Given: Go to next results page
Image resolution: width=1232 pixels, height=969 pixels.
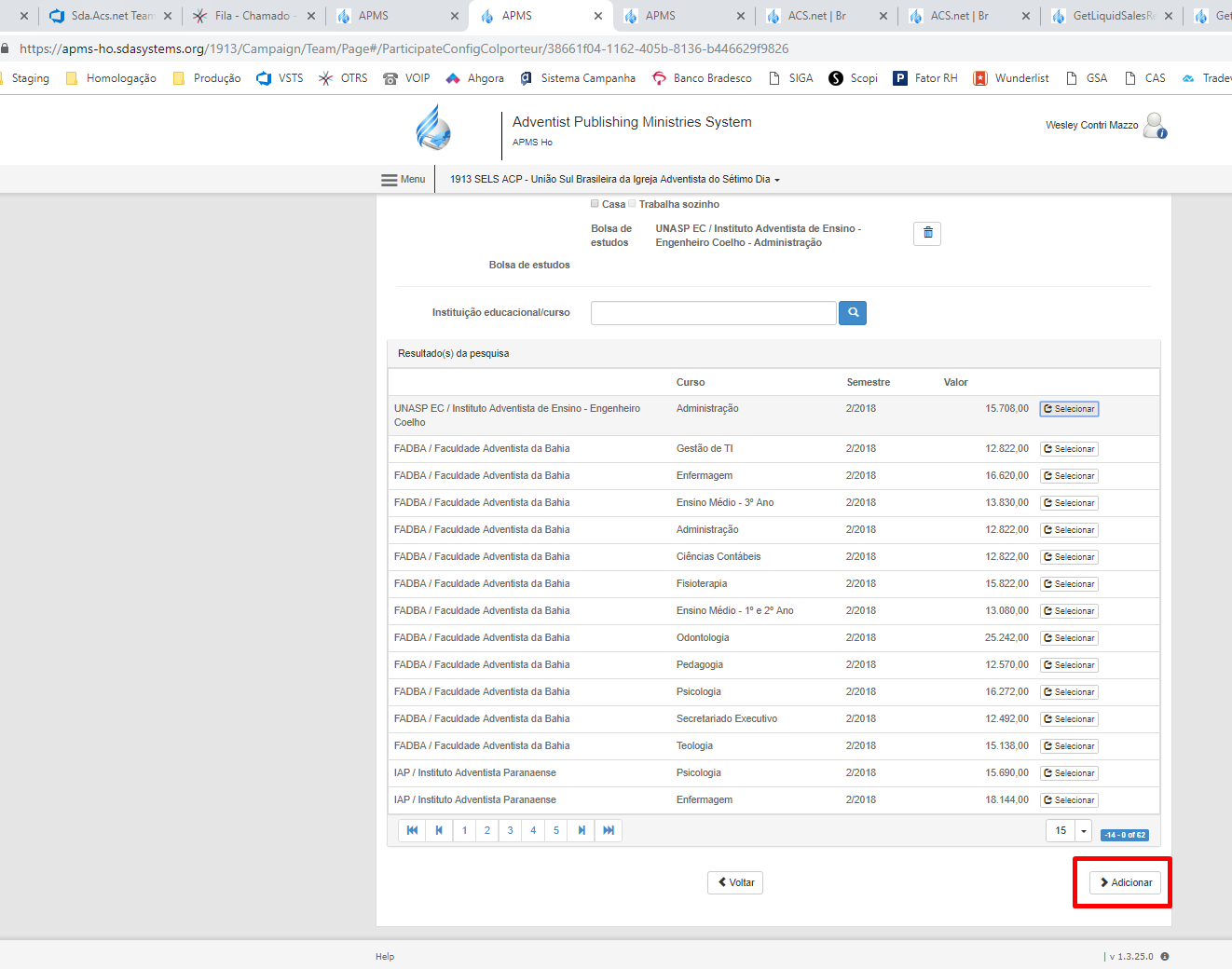Looking at the screenshot, I should [582, 830].
